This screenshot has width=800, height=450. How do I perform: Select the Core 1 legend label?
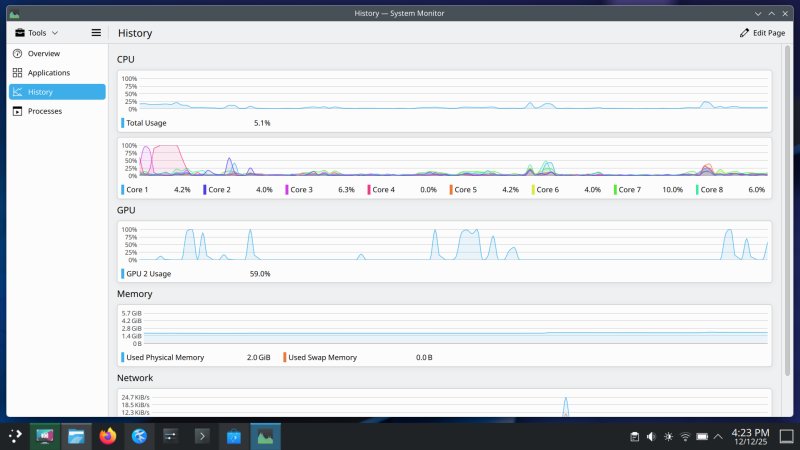[x=135, y=190]
